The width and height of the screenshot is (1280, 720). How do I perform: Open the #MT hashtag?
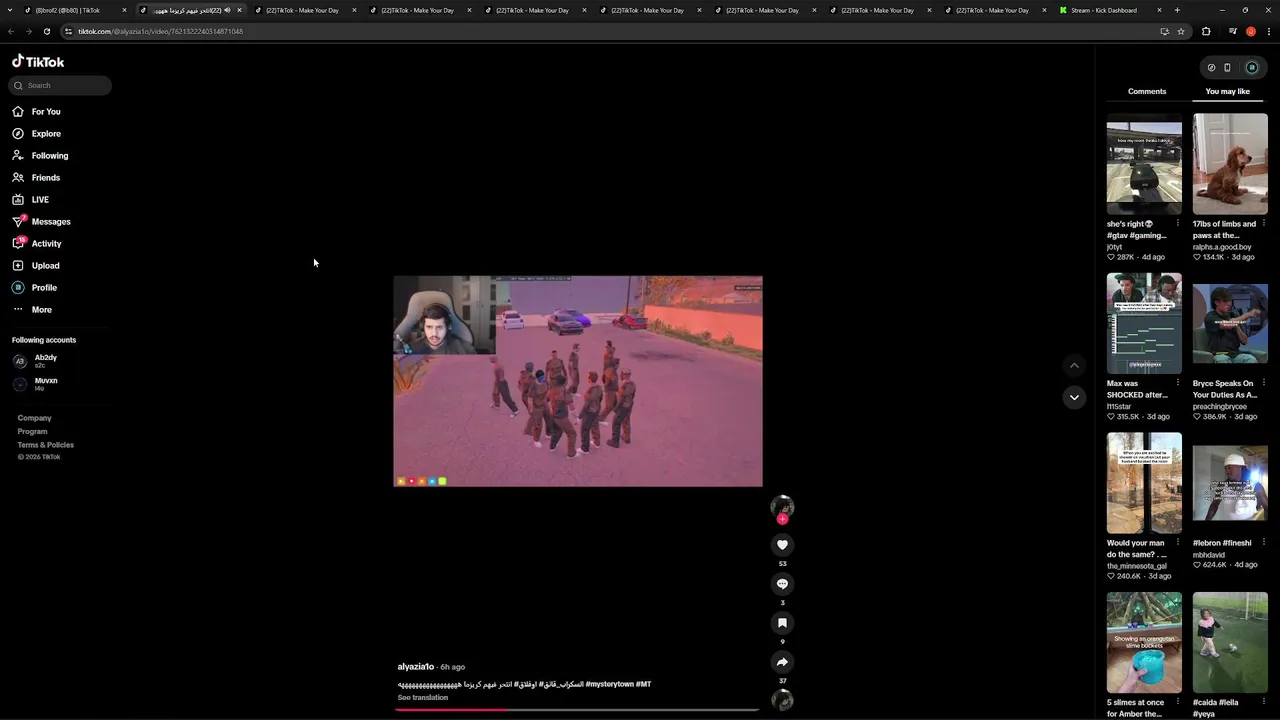pos(643,684)
